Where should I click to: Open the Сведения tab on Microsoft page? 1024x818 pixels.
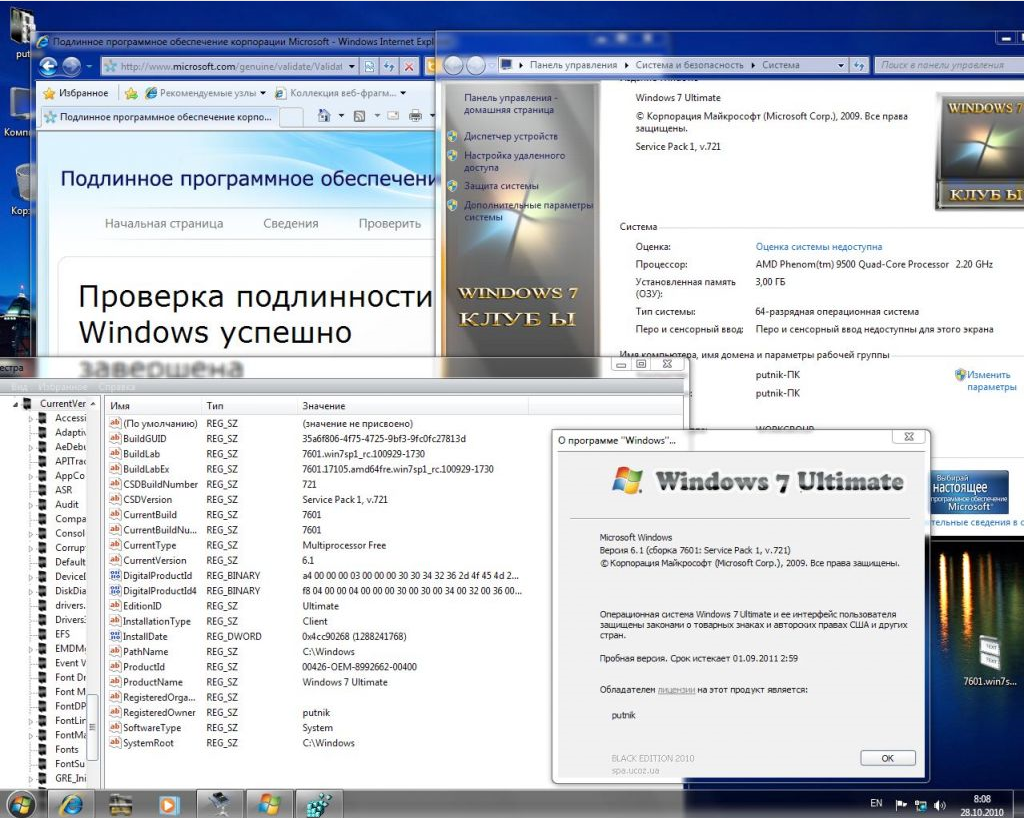291,224
